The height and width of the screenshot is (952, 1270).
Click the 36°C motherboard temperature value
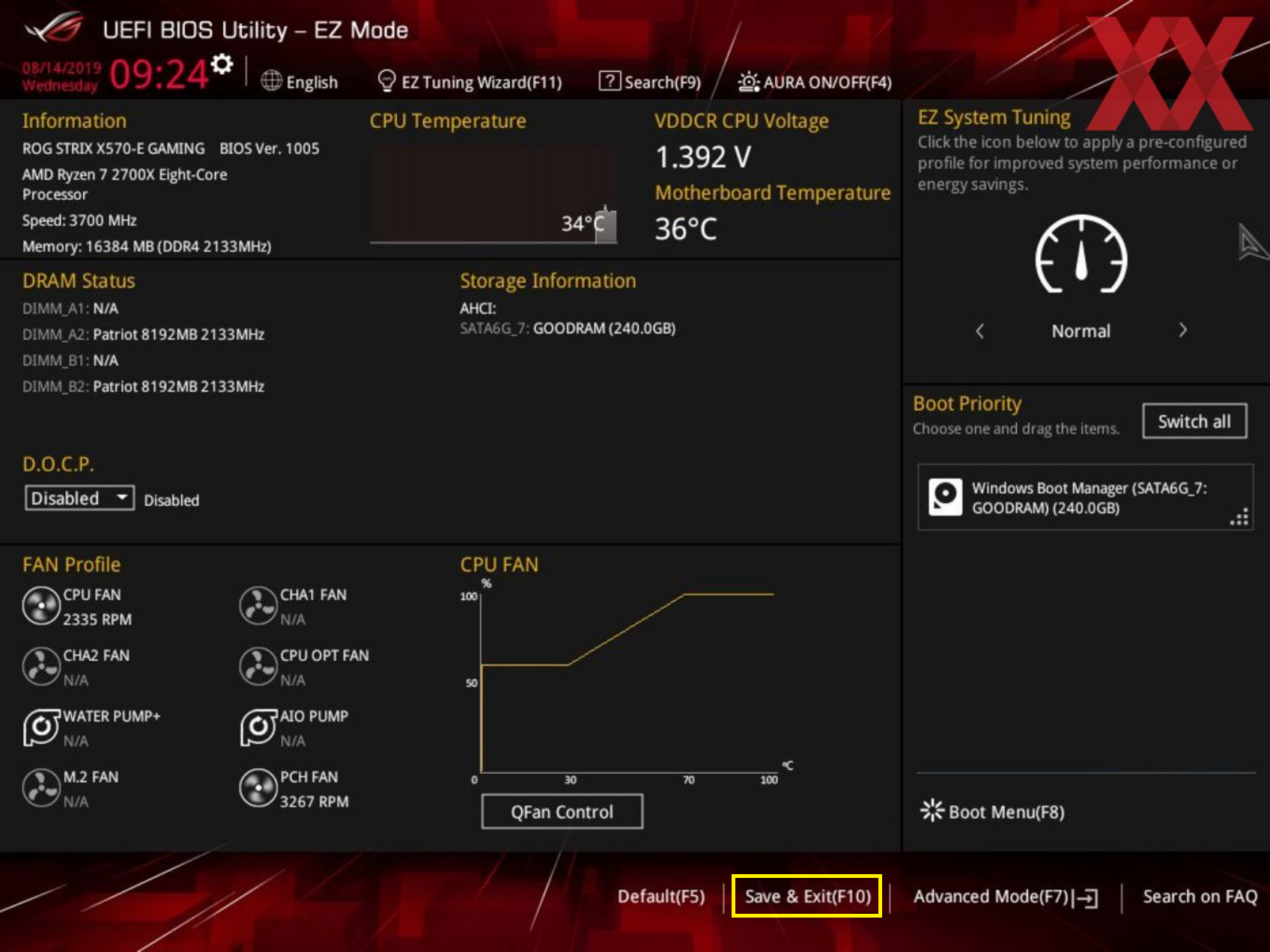click(686, 229)
